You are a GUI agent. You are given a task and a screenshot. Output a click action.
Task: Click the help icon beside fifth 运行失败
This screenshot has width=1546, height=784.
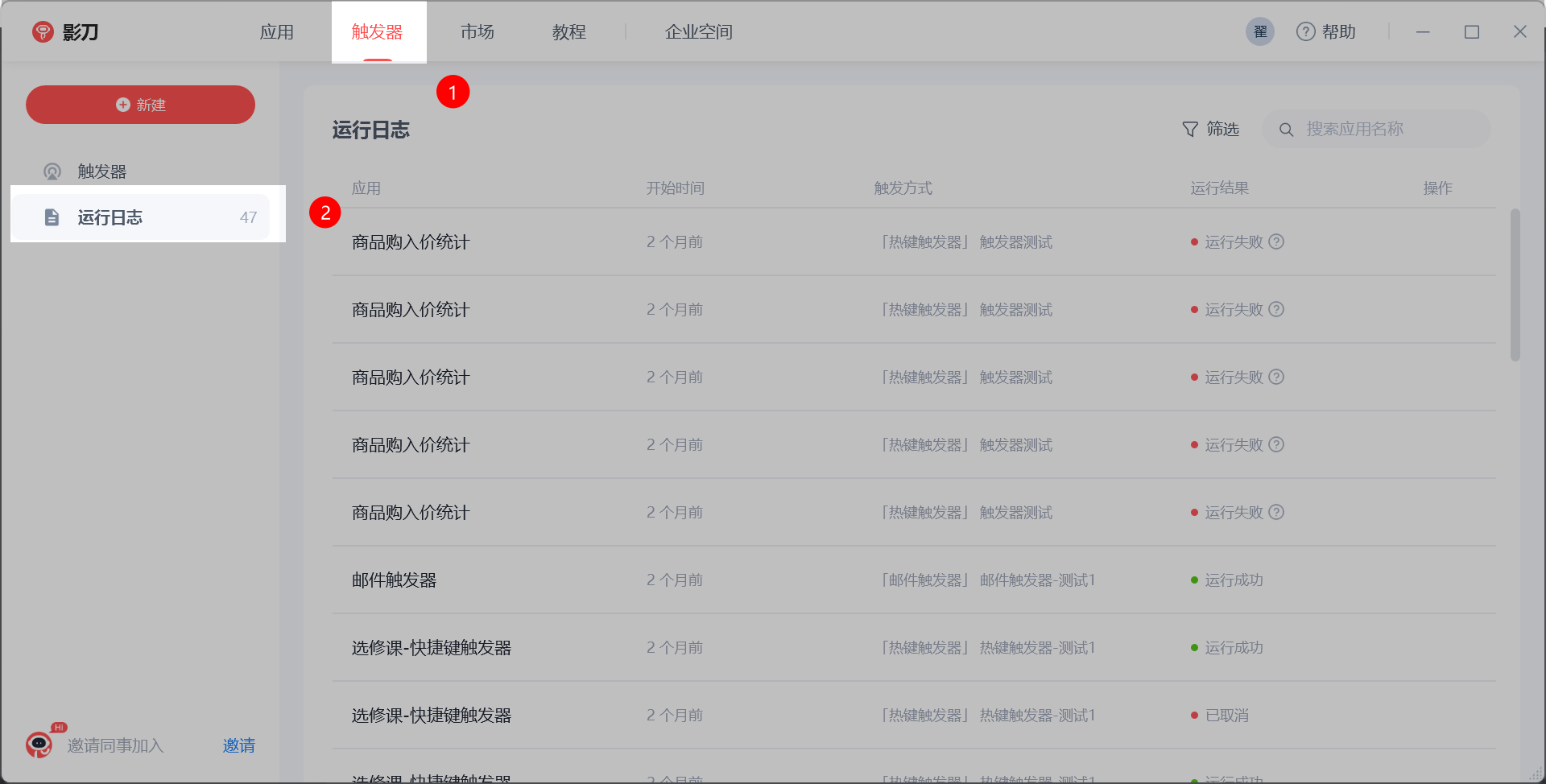coord(1276,512)
